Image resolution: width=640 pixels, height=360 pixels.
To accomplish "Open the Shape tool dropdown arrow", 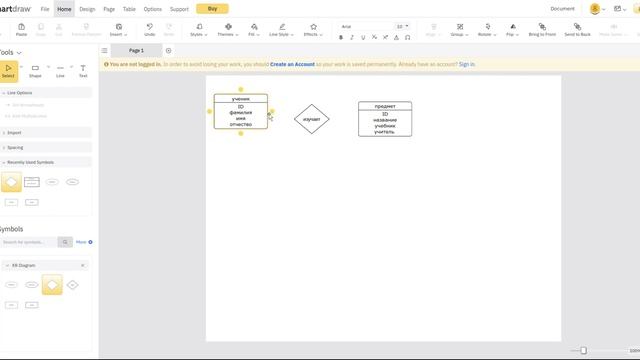I will (48, 67).
